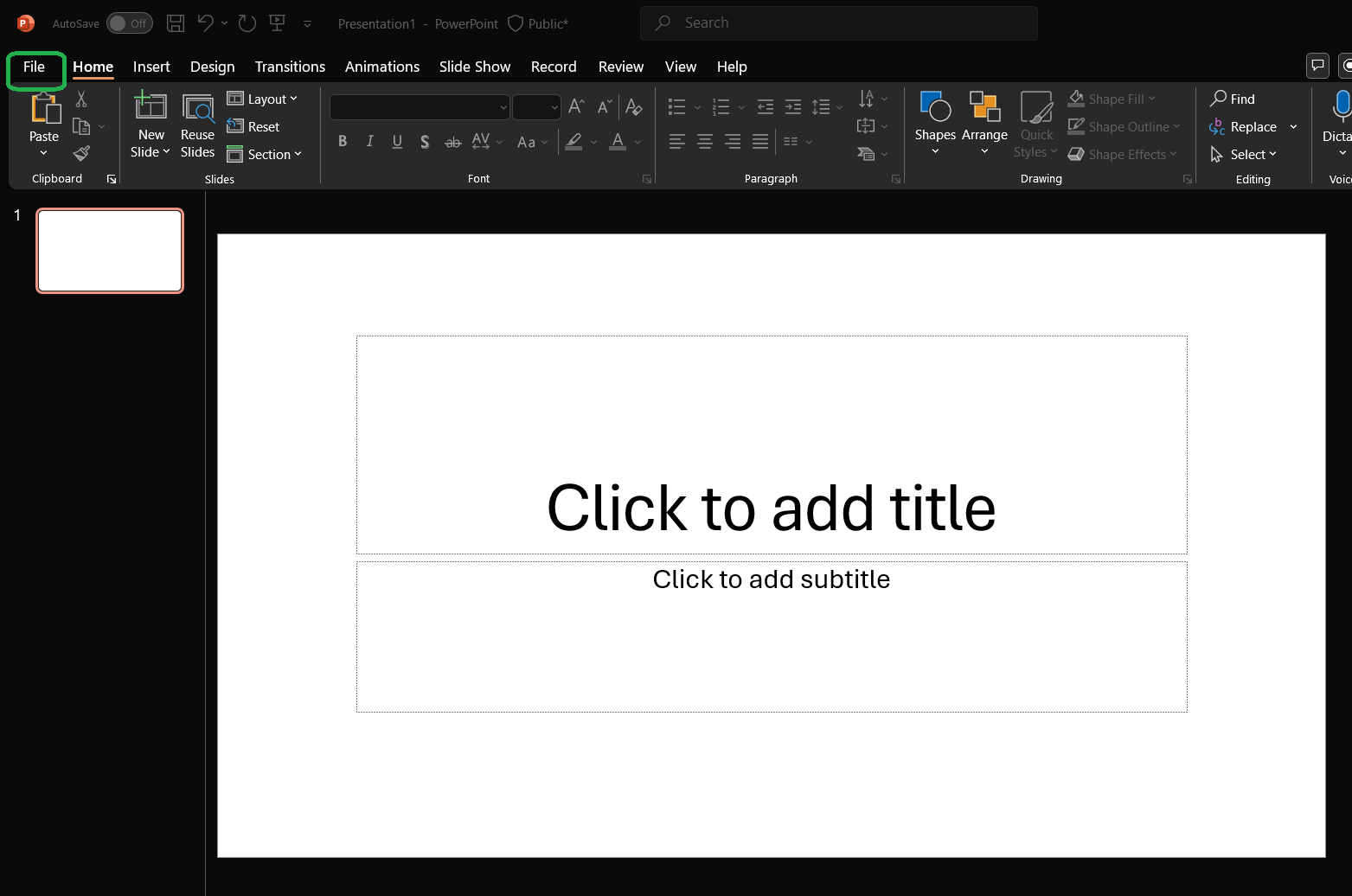
Task: Toggle AutoSave switch
Action: coord(130,23)
